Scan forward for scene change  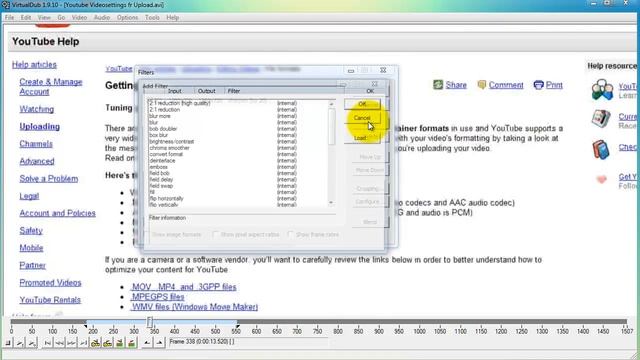point(131,343)
